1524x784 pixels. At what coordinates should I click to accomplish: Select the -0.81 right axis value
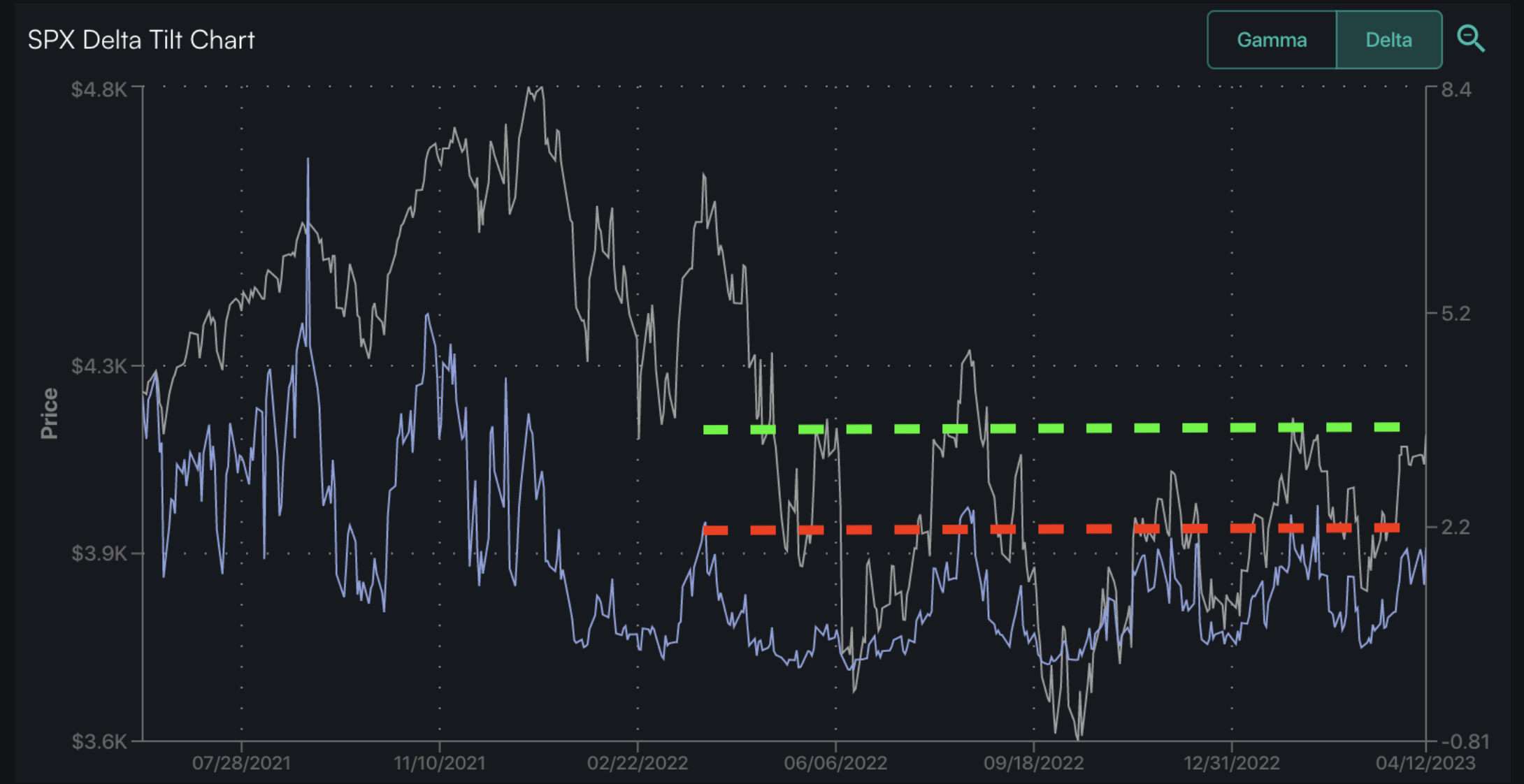click(x=1464, y=741)
